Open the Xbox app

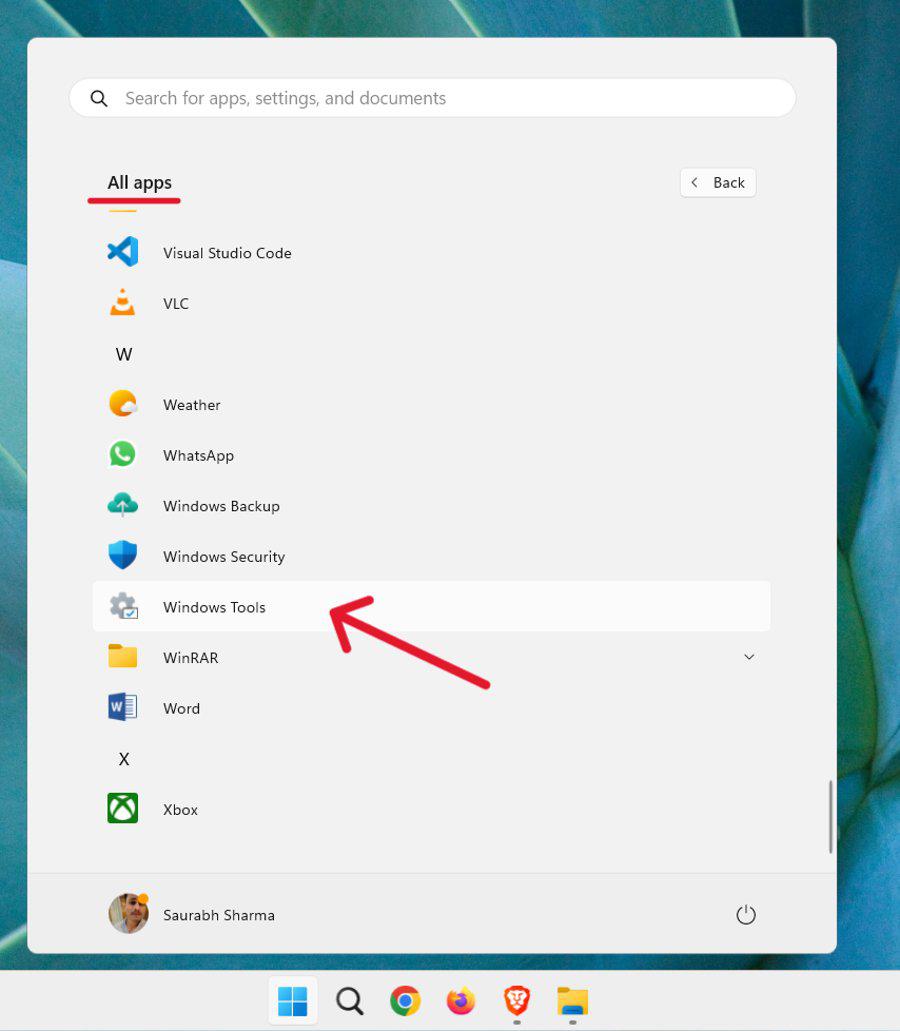180,809
